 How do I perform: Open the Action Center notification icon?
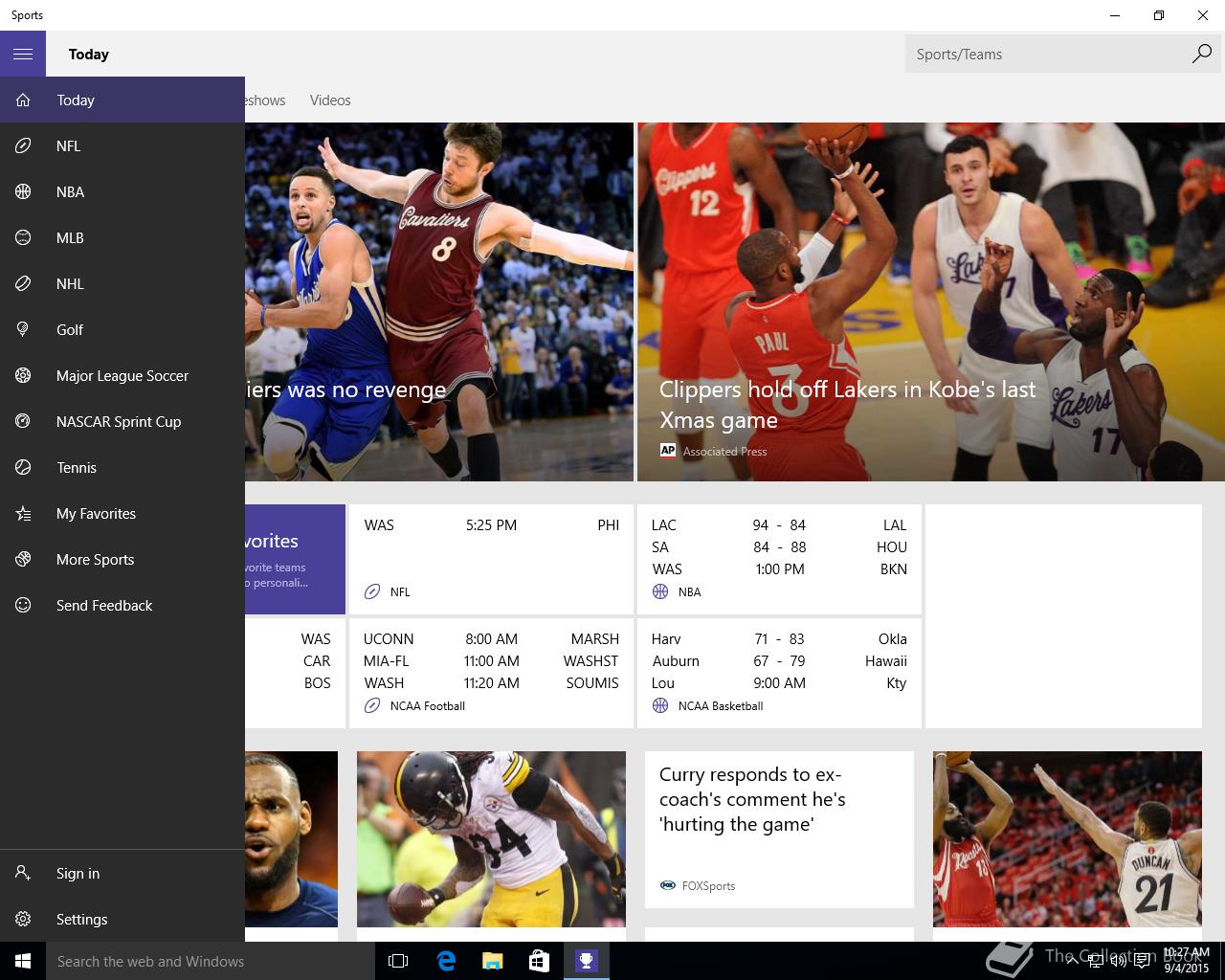coord(1143,961)
